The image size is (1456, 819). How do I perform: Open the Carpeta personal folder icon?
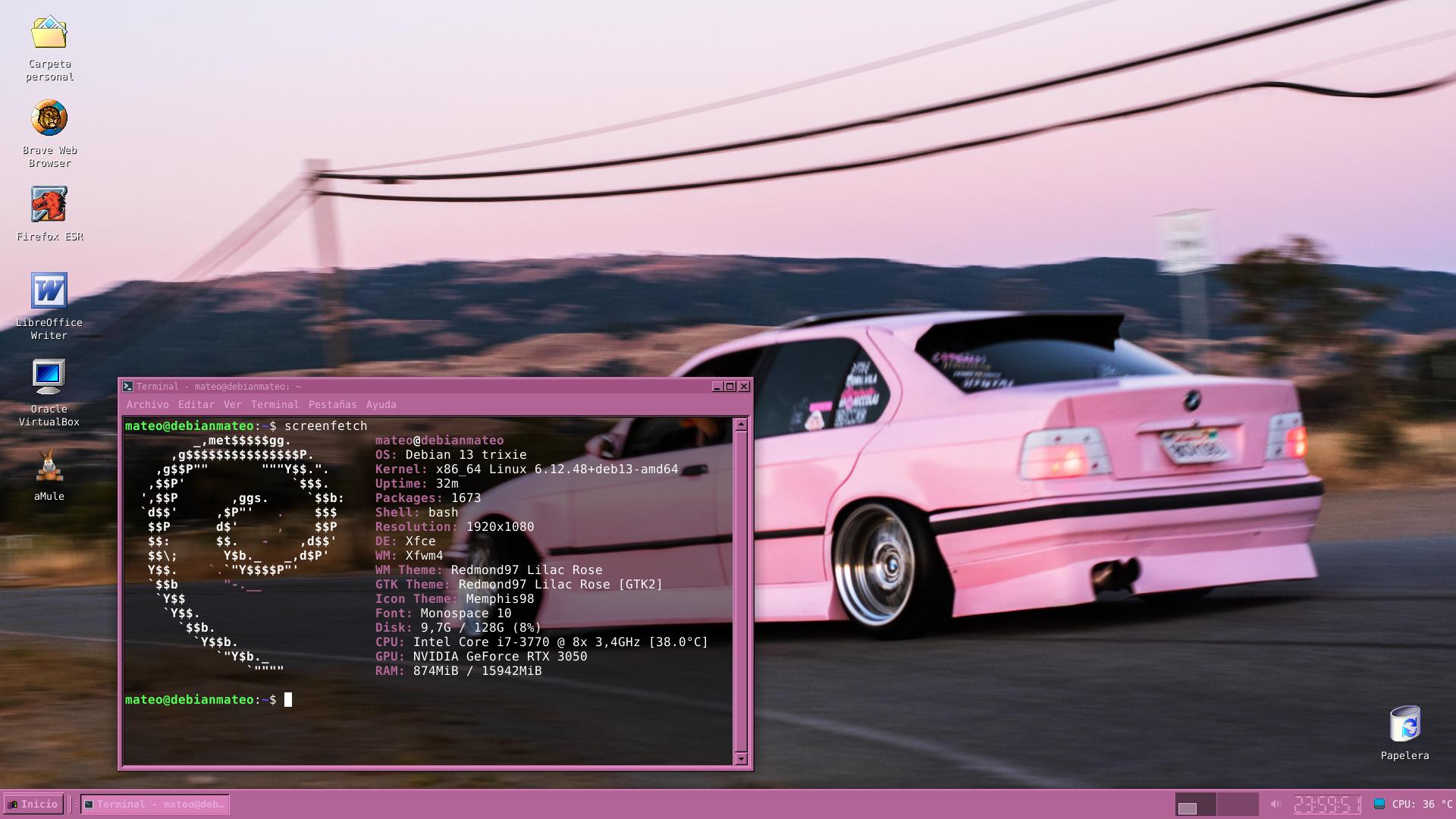click(49, 33)
